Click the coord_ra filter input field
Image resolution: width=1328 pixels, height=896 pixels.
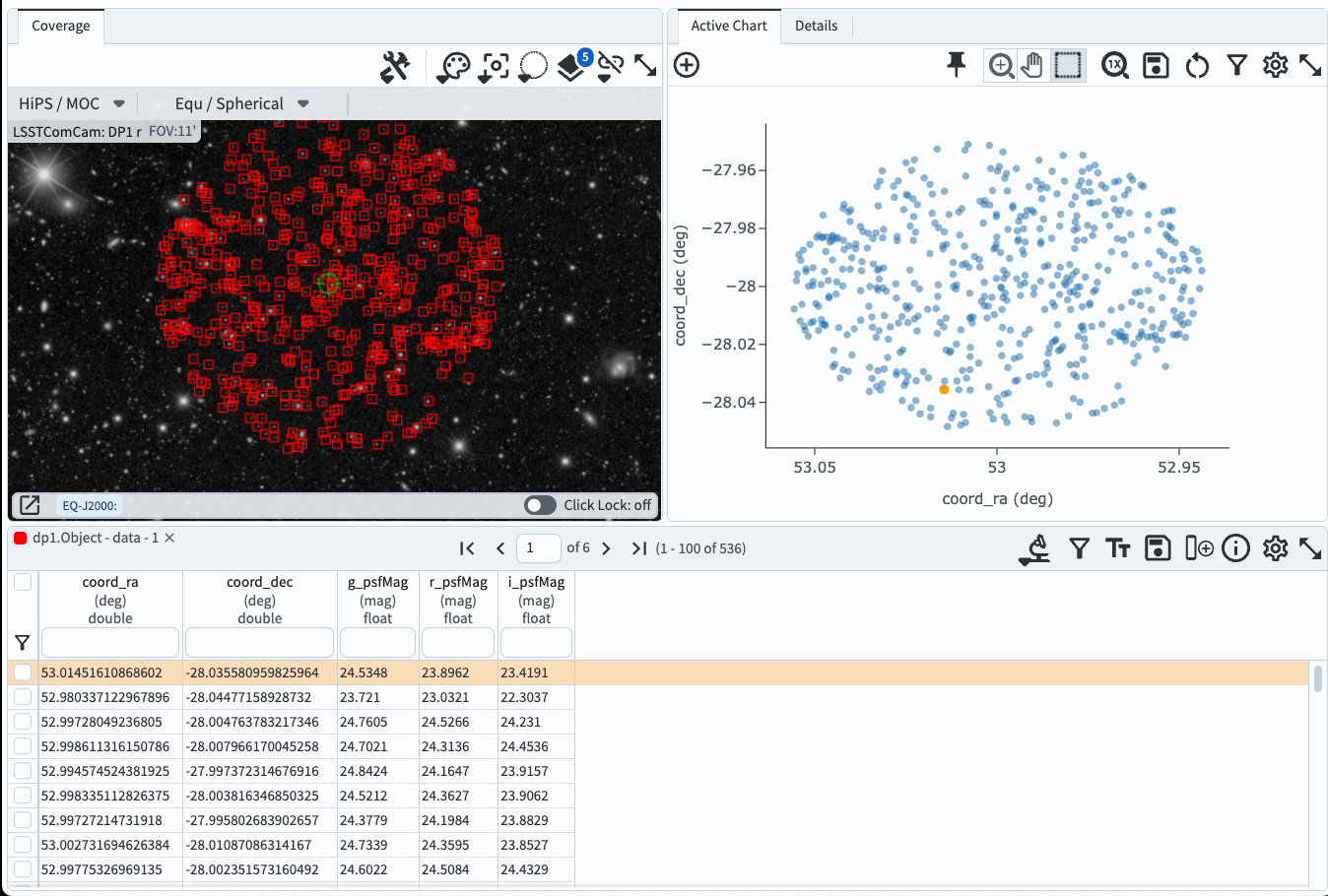coord(110,642)
